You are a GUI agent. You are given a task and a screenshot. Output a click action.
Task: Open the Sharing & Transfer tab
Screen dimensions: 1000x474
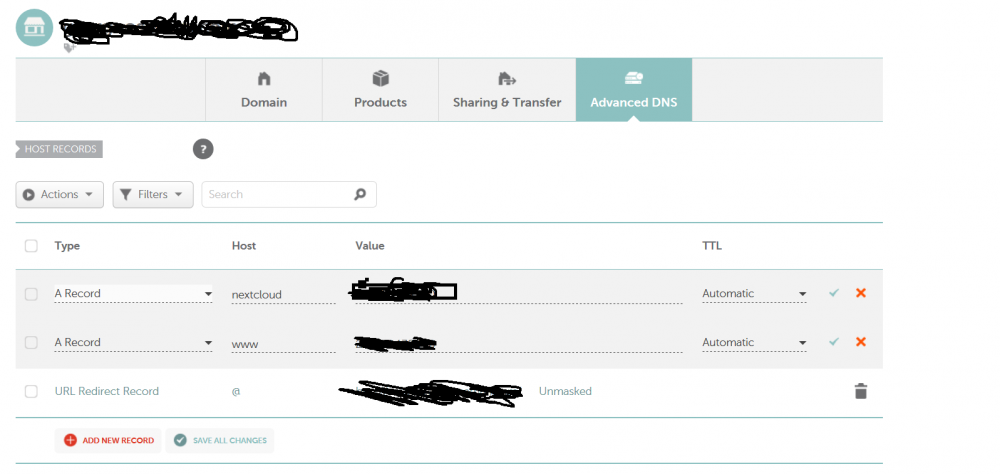507,90
